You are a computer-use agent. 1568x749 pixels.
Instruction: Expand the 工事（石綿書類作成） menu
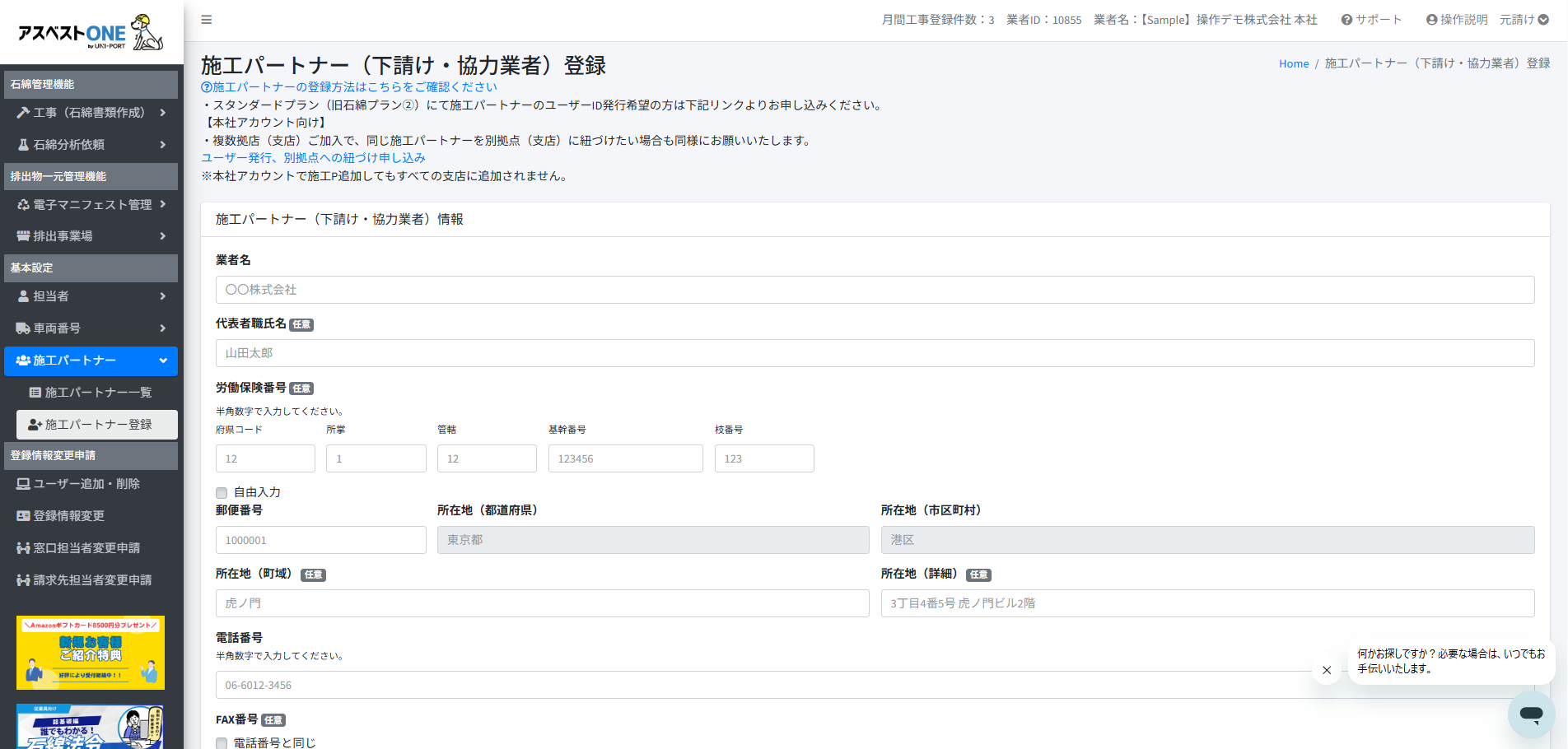click(91, 113)
